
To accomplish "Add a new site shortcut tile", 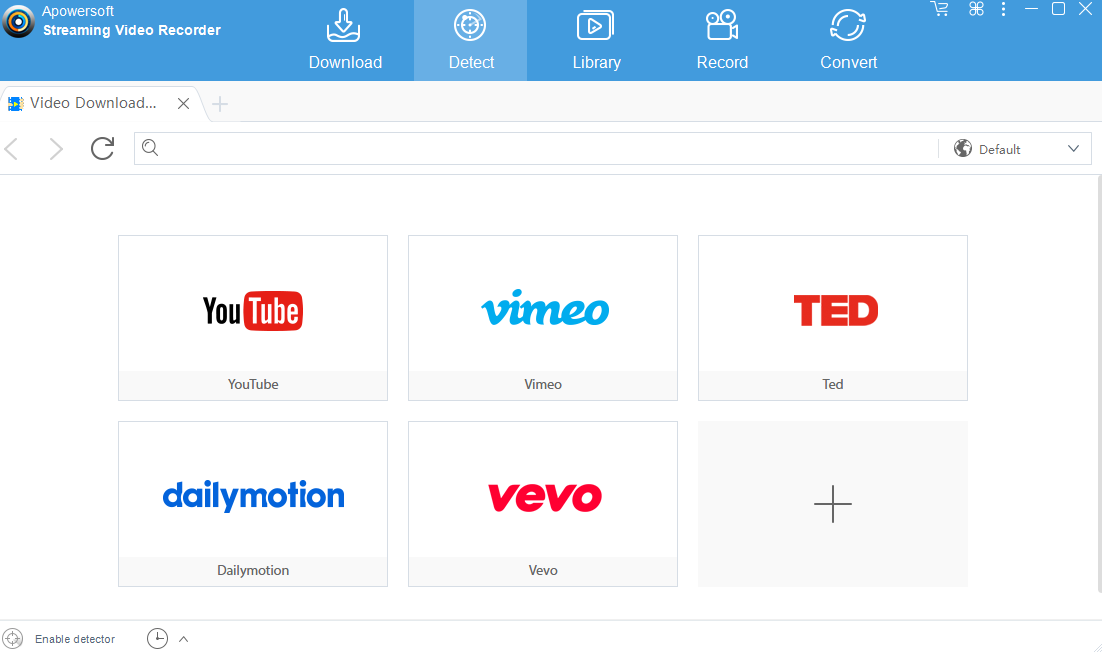I will point(833,504).
